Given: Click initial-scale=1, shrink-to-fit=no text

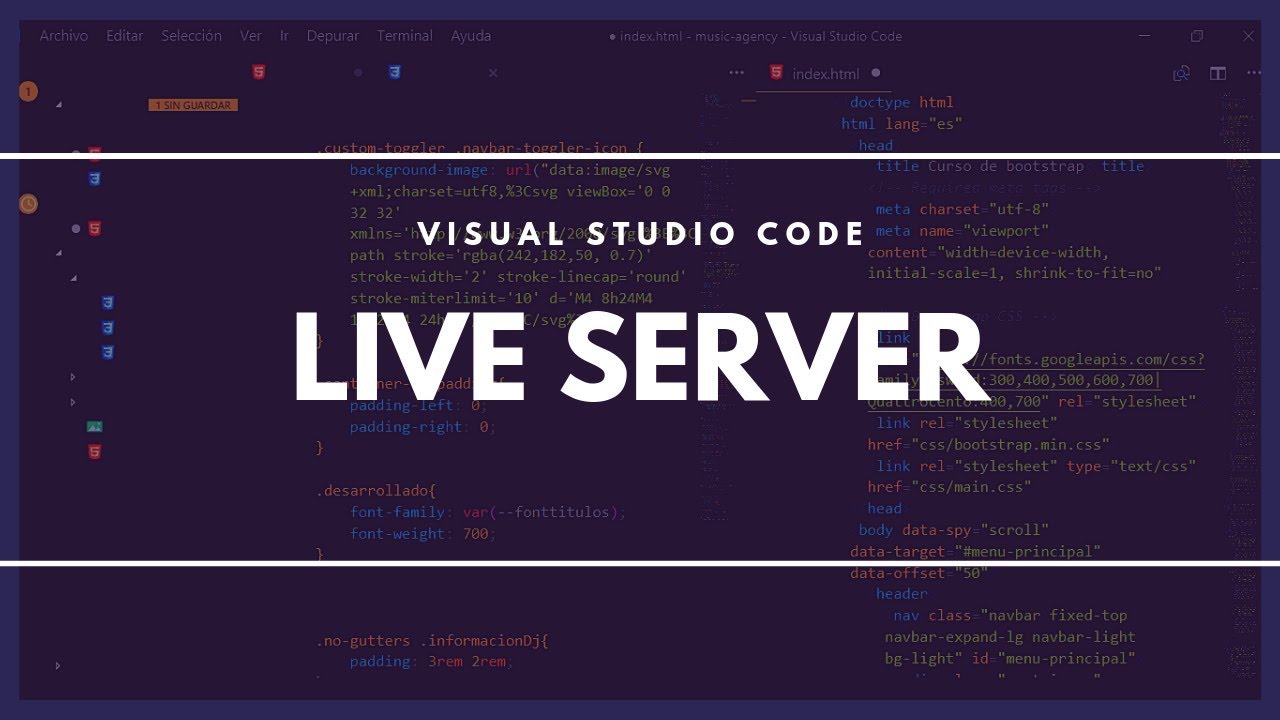Looking at the screenshot, I should pyautogui.click(x=1014, y=273).
